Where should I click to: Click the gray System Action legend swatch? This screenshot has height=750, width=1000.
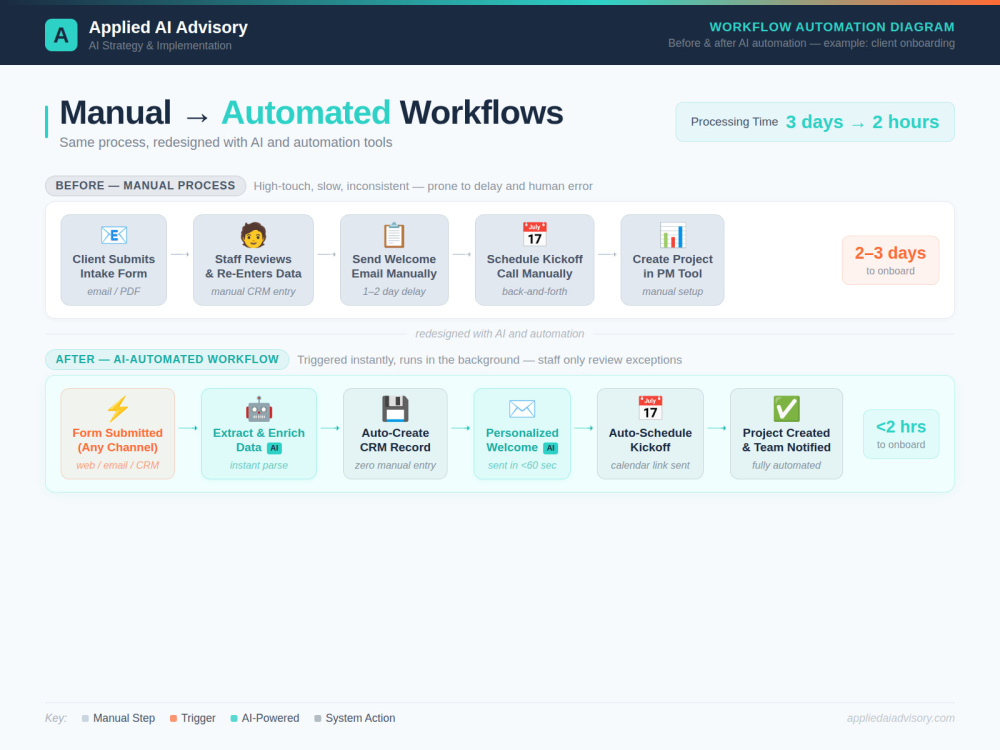pyautogui.click(x=318, y=719)
